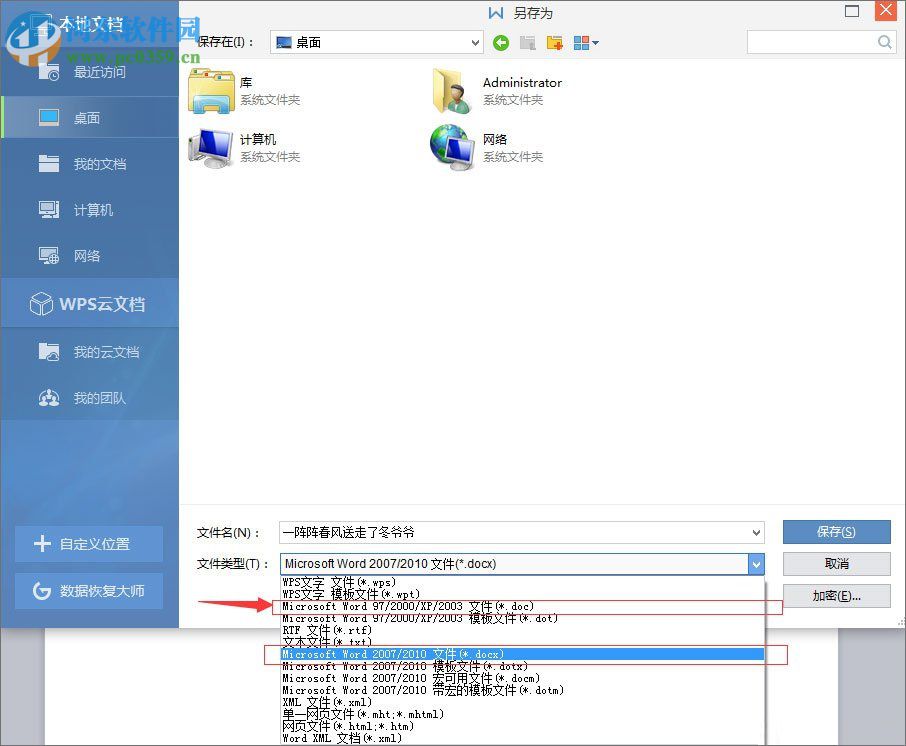This screenshot has height=746, width=906.
Task: Go back with the green back arrow
Action: pos(500,42)
